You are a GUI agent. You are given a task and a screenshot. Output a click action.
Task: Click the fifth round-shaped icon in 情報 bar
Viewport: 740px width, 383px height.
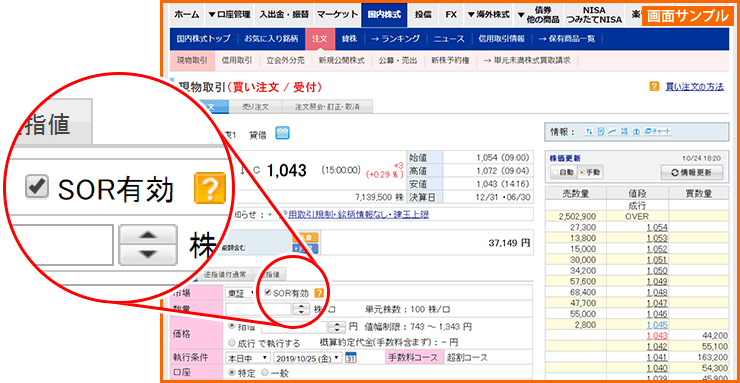635,132
